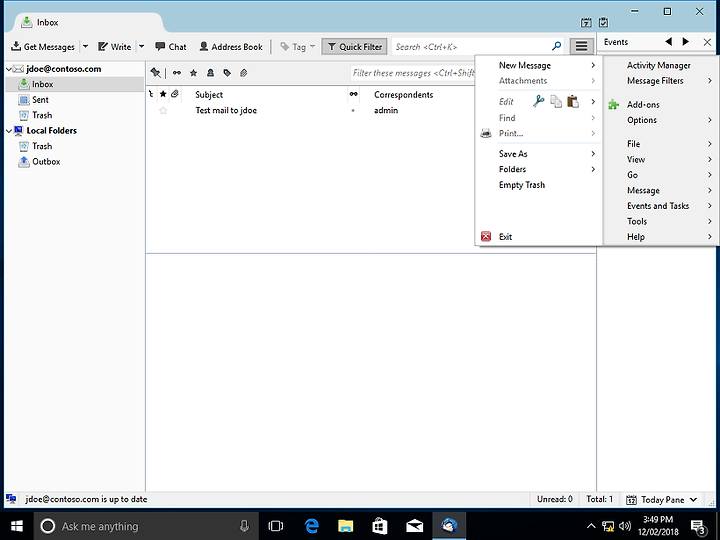Click the Copy icon in Edit row

pos(556,101)
